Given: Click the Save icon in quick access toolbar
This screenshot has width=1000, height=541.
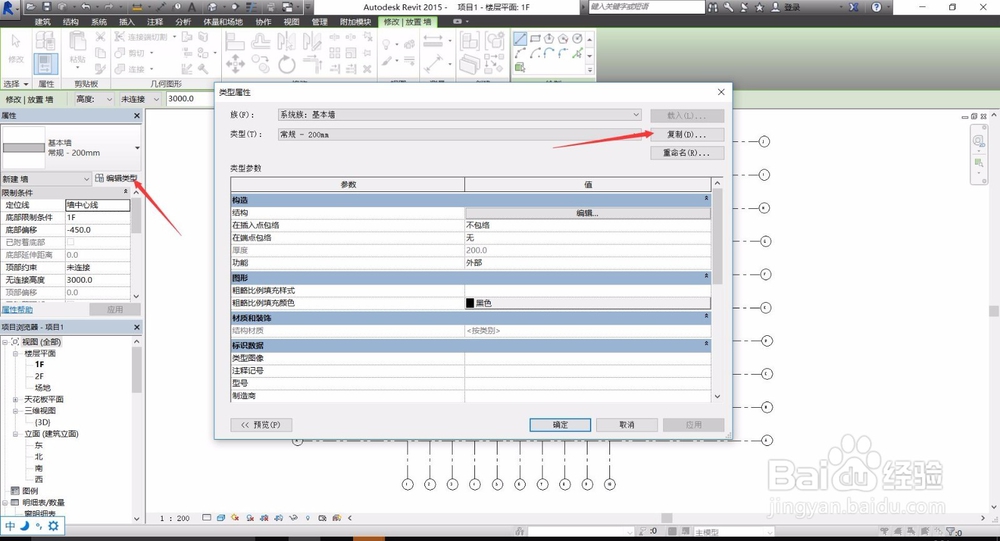Looking at the screenshot, I should 47,7.
